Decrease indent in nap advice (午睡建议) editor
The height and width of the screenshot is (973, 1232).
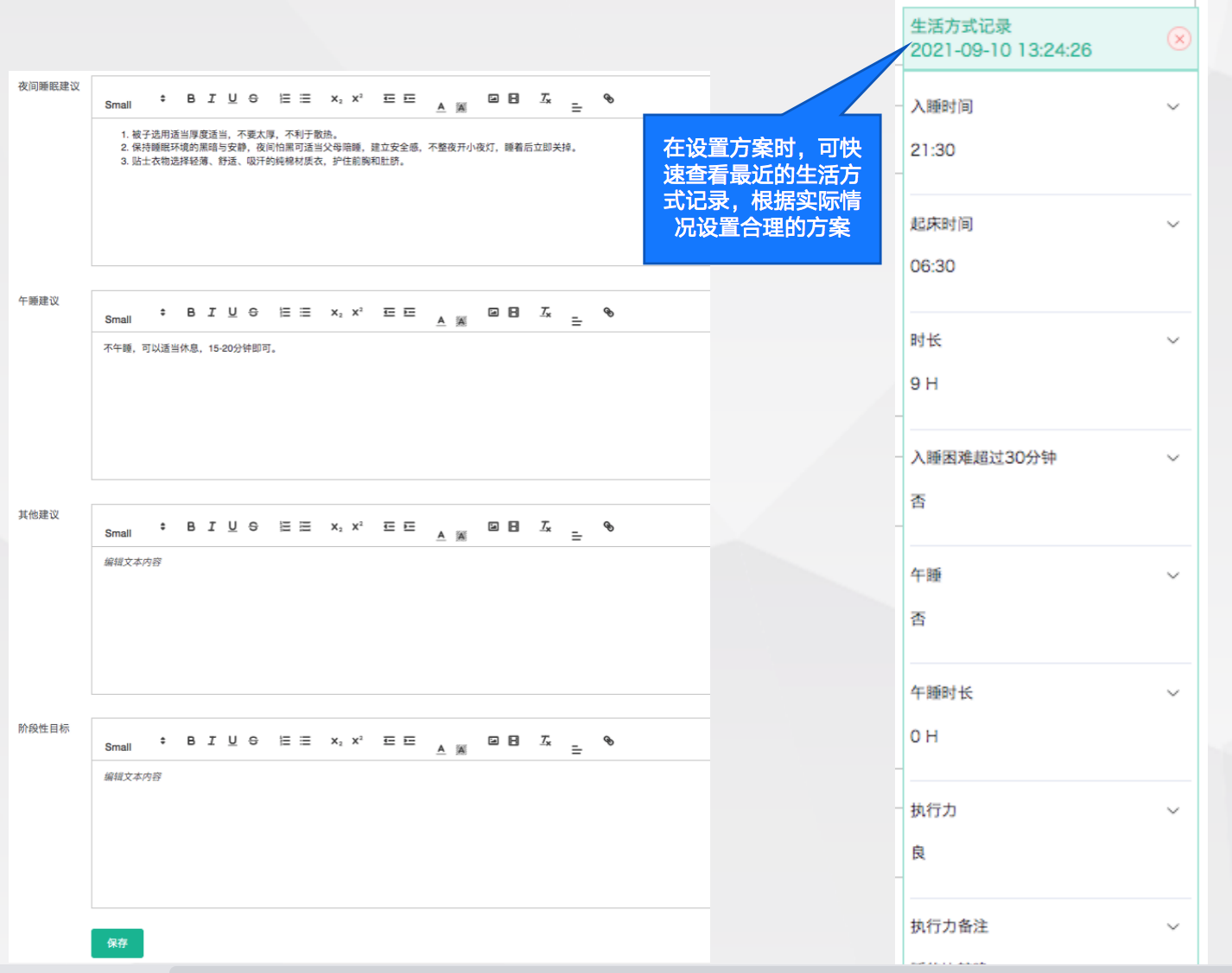coord(389,313)
